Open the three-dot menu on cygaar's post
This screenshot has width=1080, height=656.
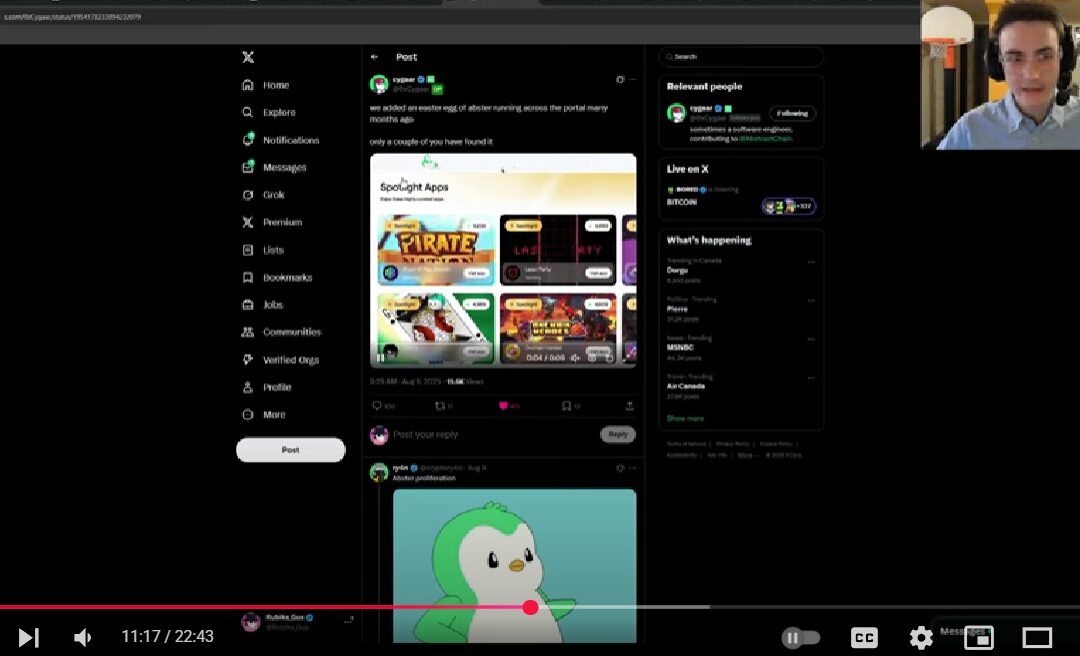click(632, 79)
